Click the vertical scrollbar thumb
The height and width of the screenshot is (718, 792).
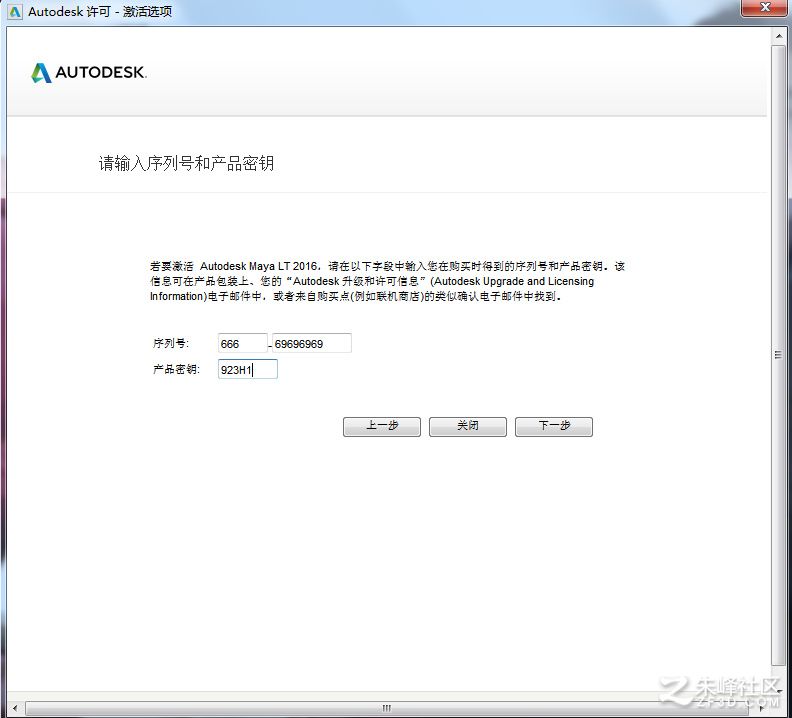point(778,355)
